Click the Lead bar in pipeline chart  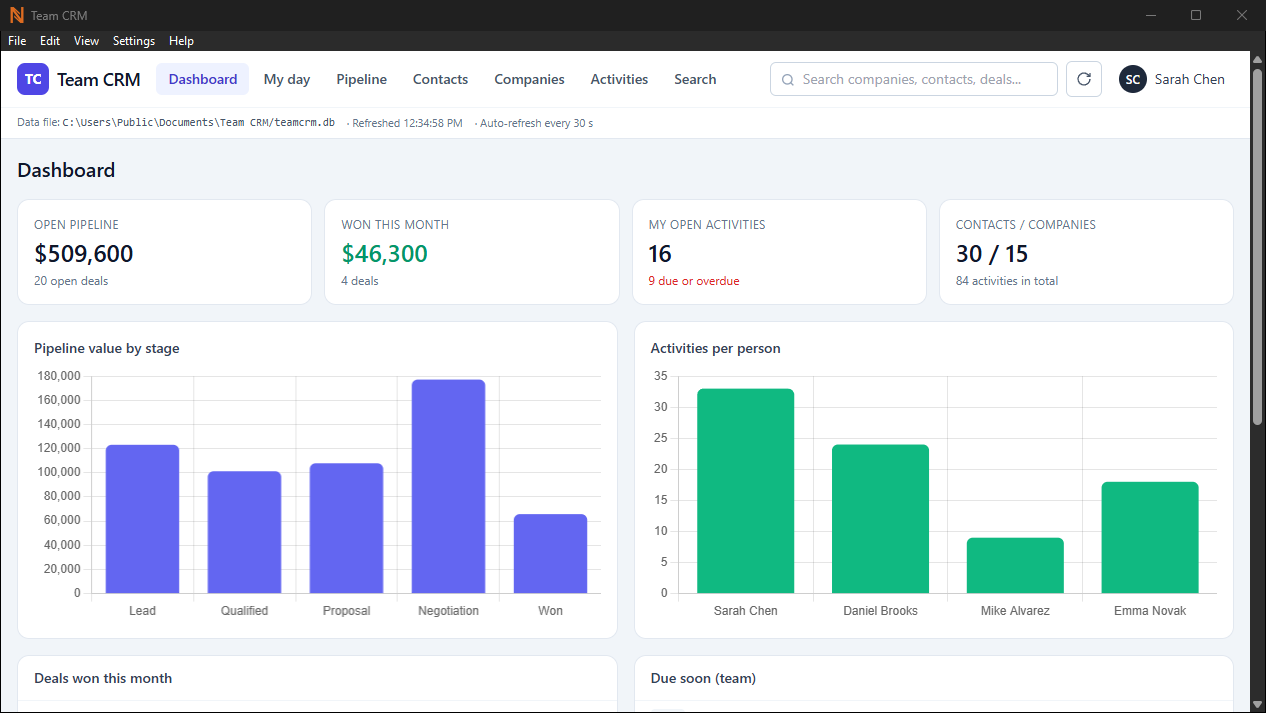coord(142,519)
